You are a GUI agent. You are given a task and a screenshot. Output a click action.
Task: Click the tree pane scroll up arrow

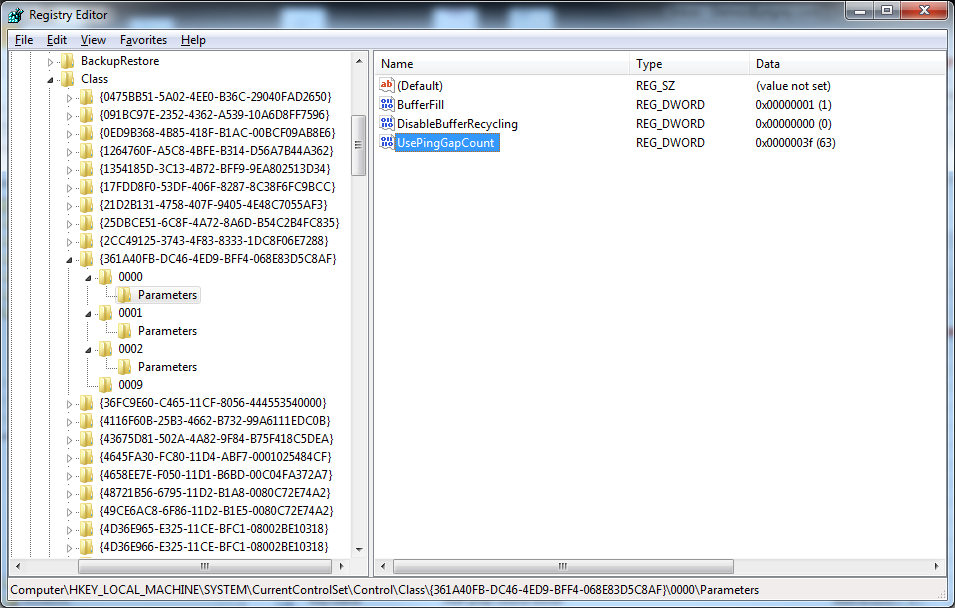(x=359, y=61)
